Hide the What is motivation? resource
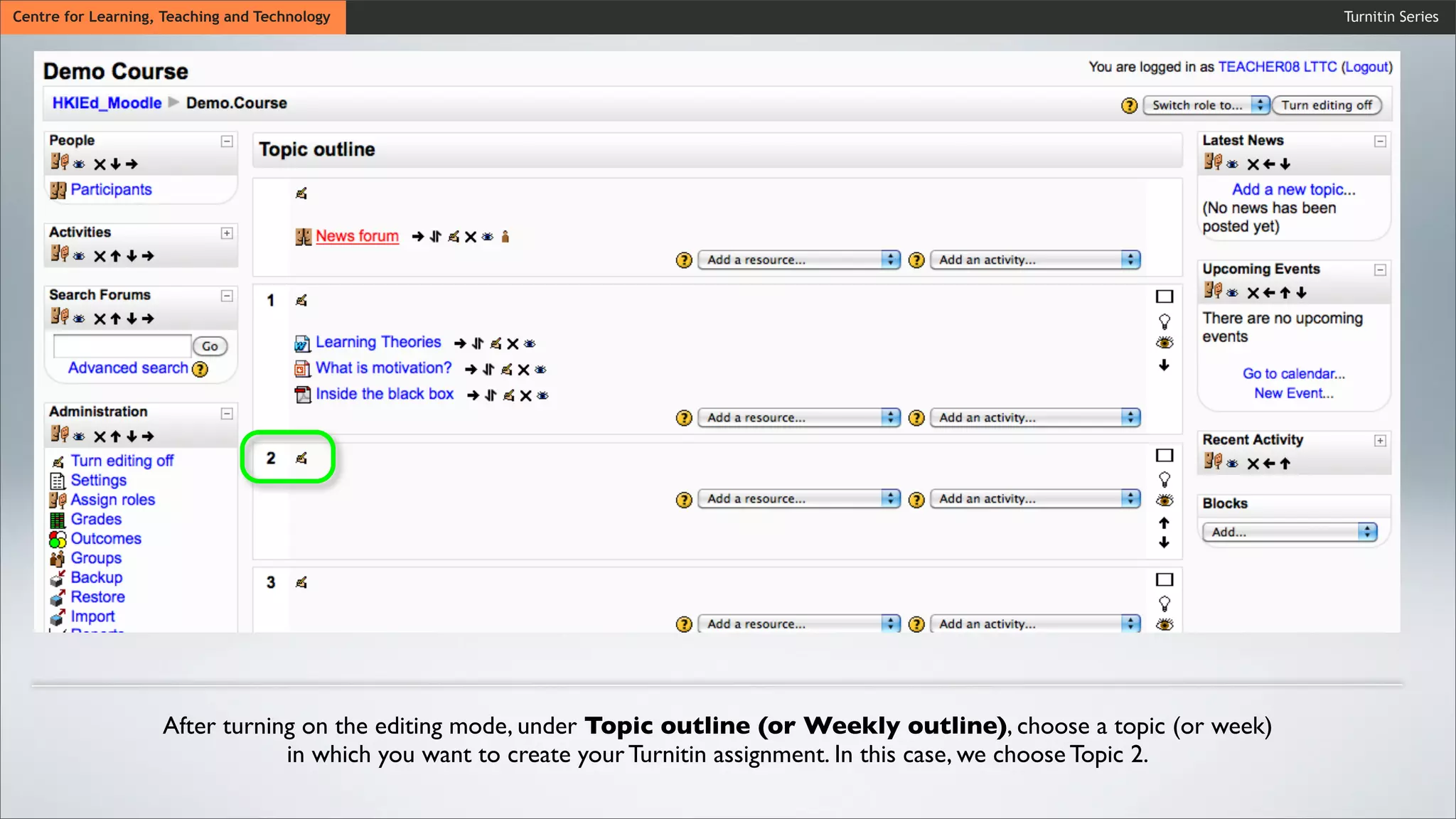This screenshot has height=819, width=1456. (x=540, y=370)
